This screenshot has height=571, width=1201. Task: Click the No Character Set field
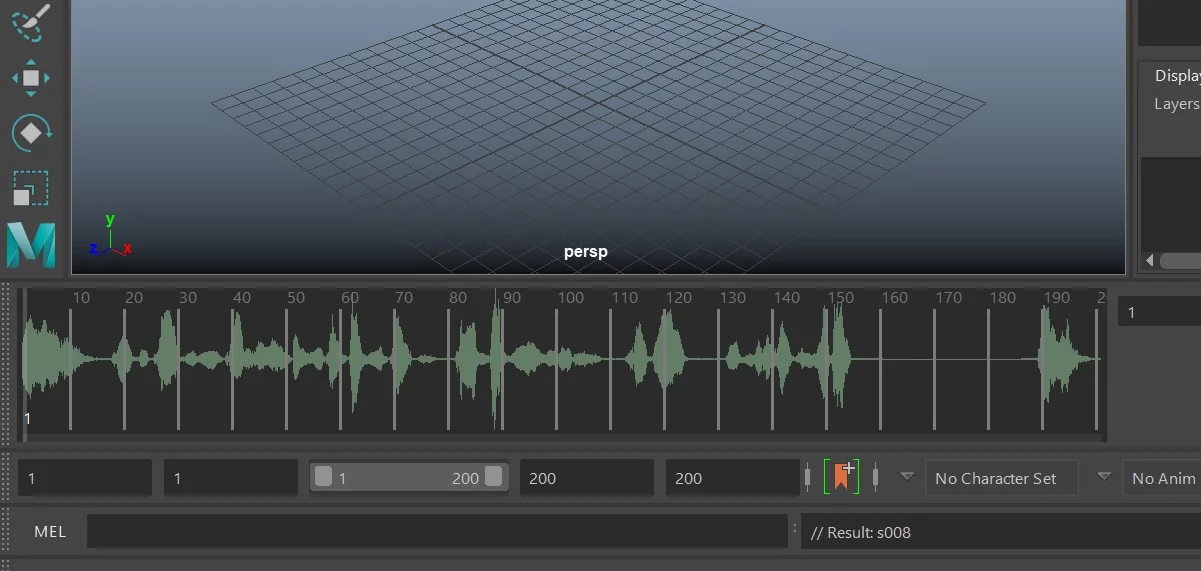coord(1001,478)
